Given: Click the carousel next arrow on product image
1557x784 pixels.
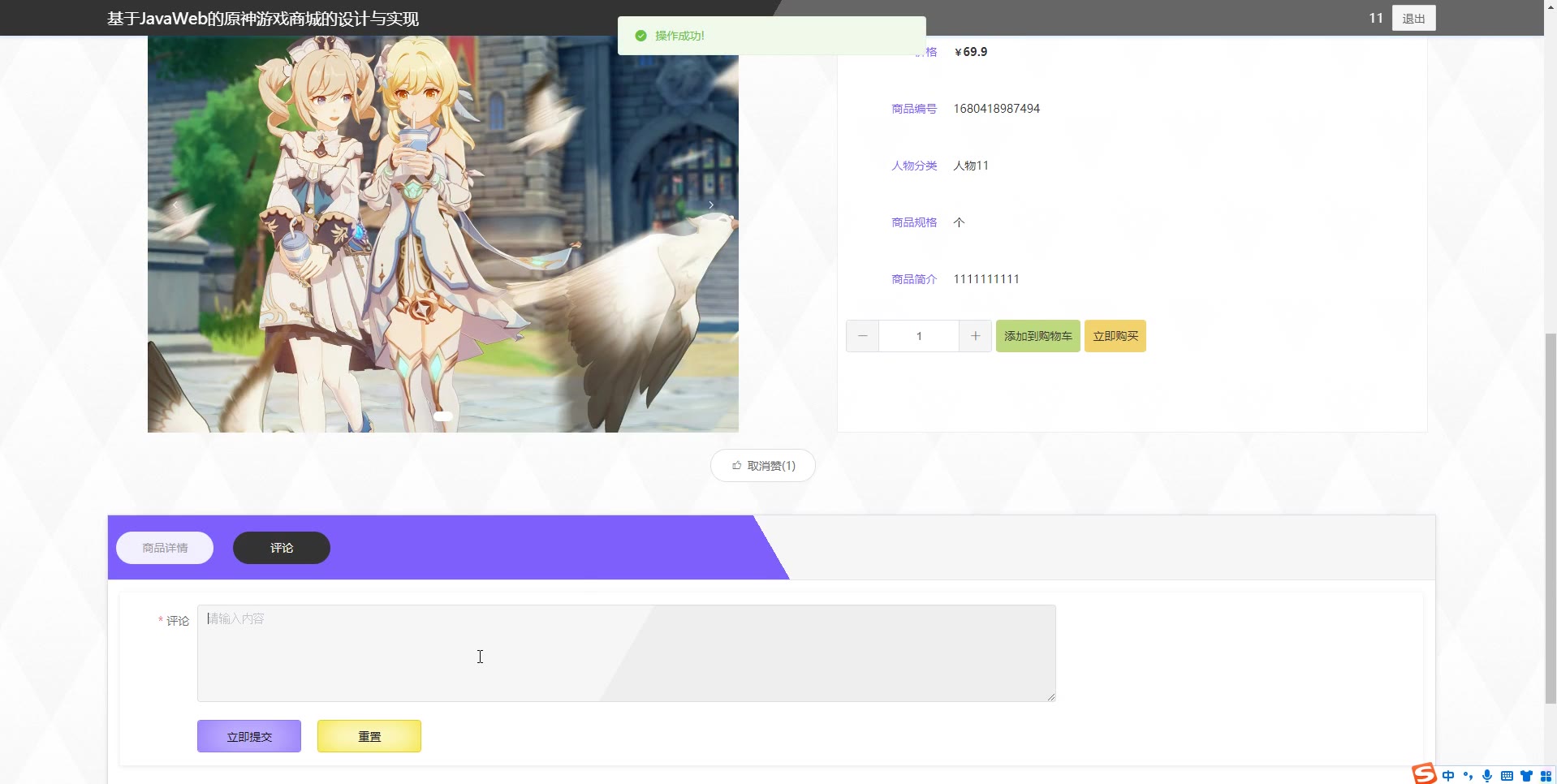Looking at the screenshot, I should 711,205.
